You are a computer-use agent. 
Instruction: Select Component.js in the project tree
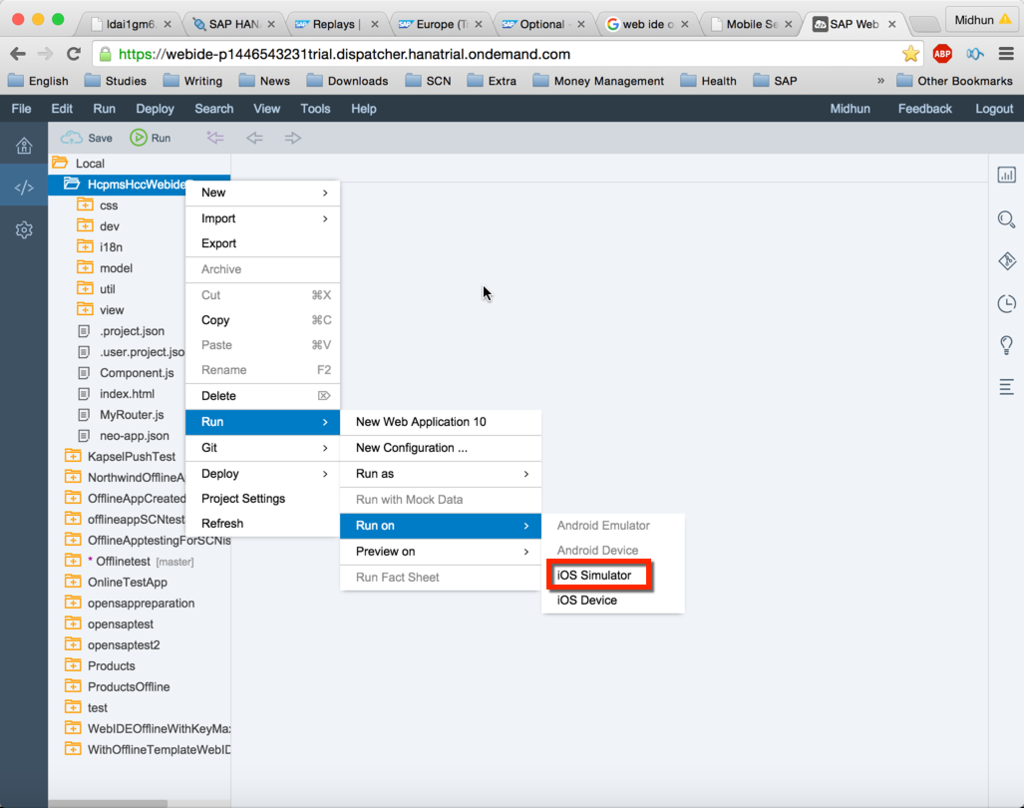point(136,373)
